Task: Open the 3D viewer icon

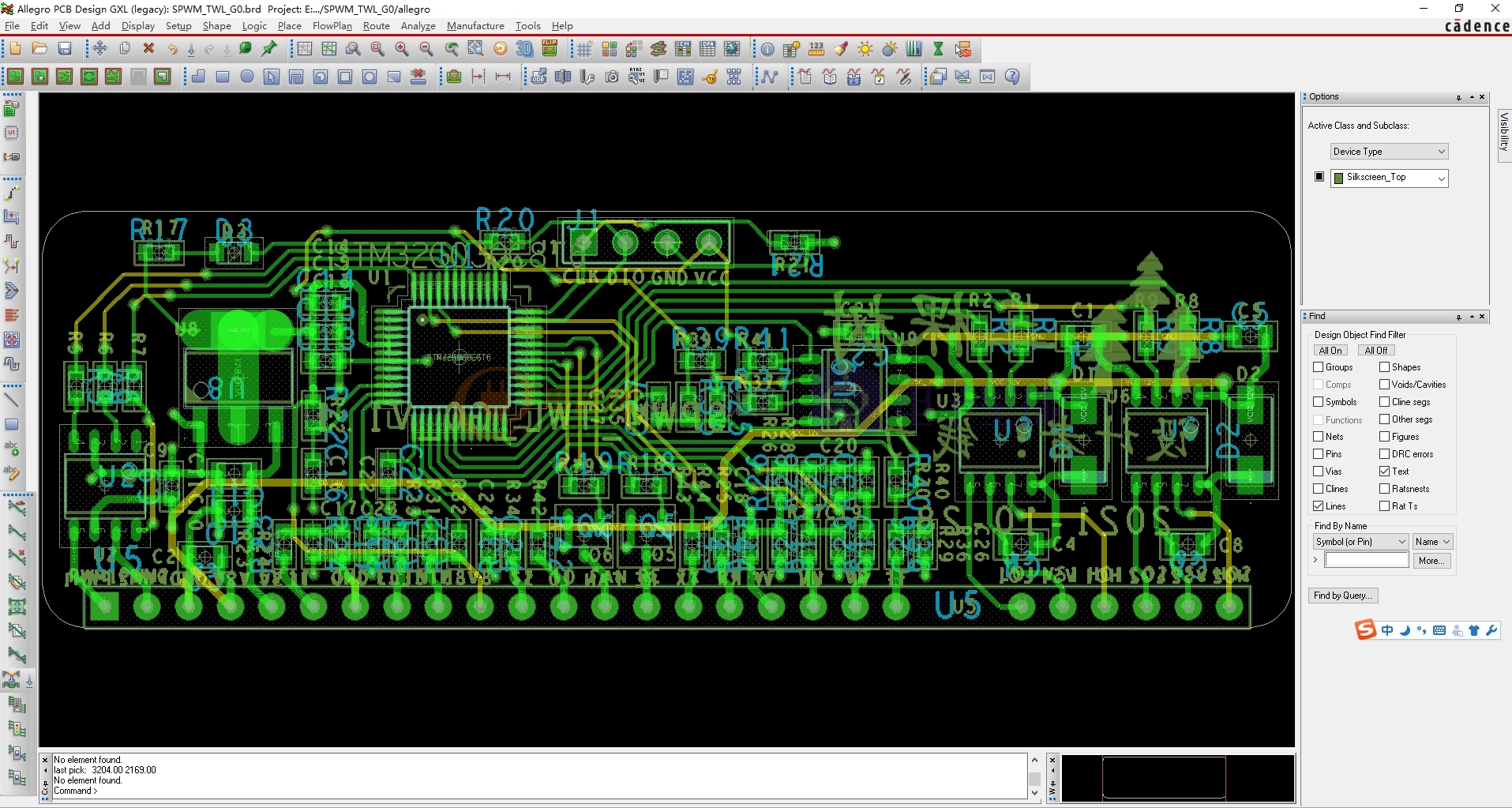Action: pos(525,49)
